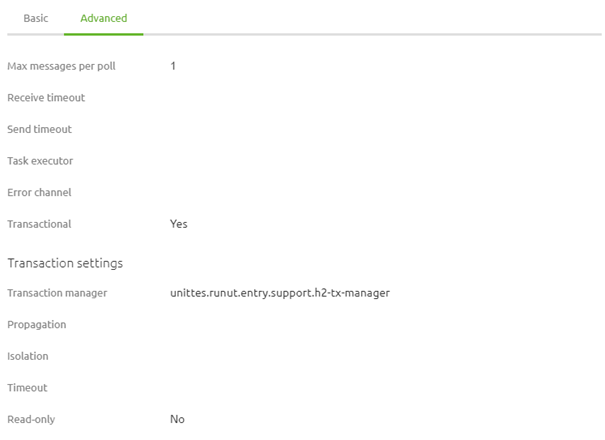Click the Receive timeout label
The height and width of the screenshot is (440, 605).
(46, 98)
